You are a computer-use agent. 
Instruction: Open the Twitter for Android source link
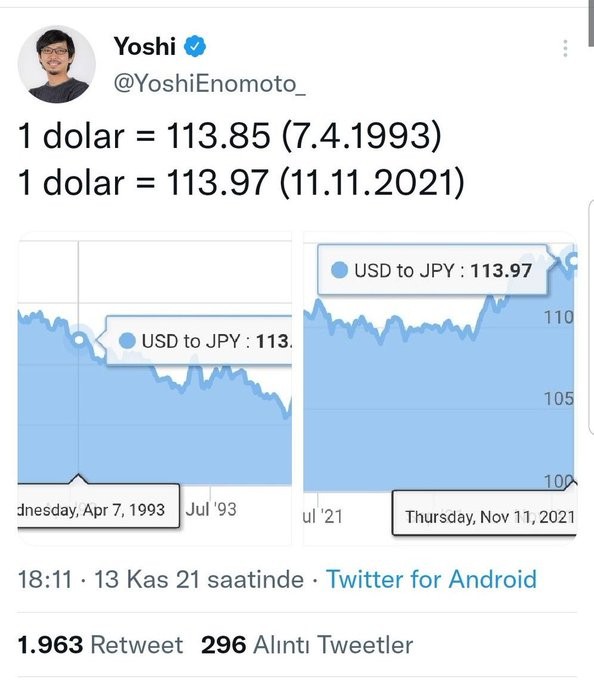(431, 579)
